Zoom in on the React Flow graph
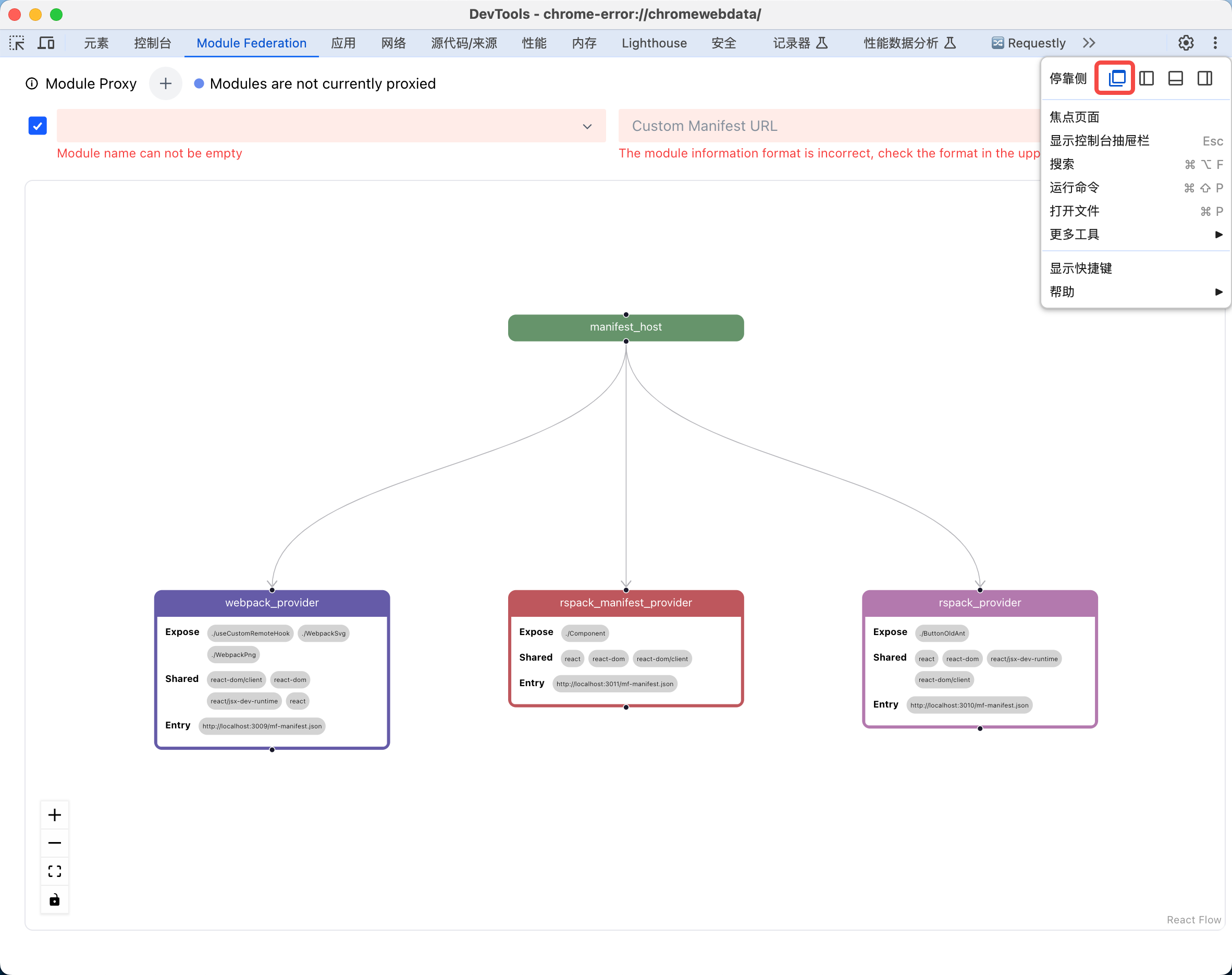Screen dimensions: 1232x975 pos(55,814)
